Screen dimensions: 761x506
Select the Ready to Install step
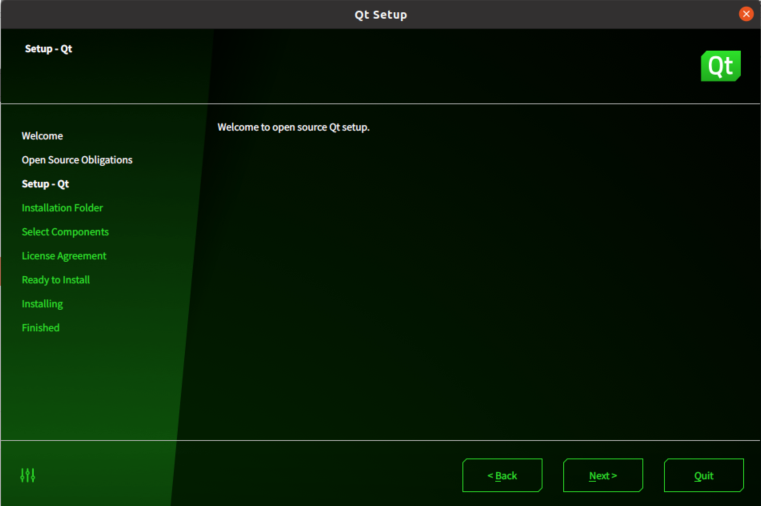pyautogui.click(x=56, y=280)
